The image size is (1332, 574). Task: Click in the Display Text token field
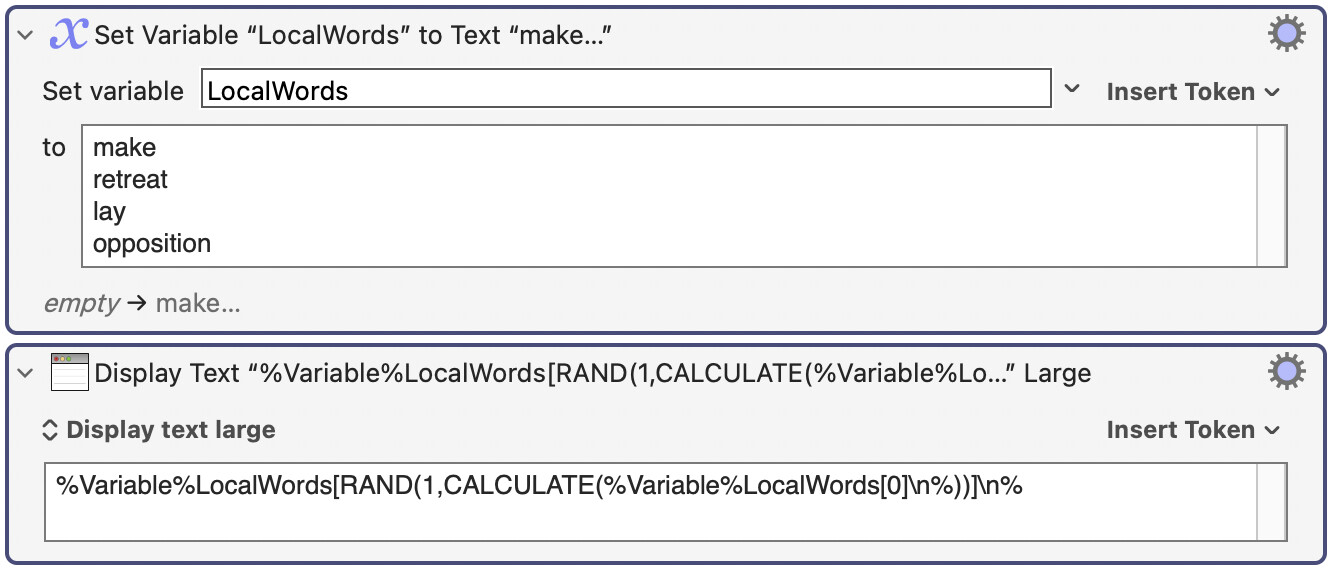(650, 501)
